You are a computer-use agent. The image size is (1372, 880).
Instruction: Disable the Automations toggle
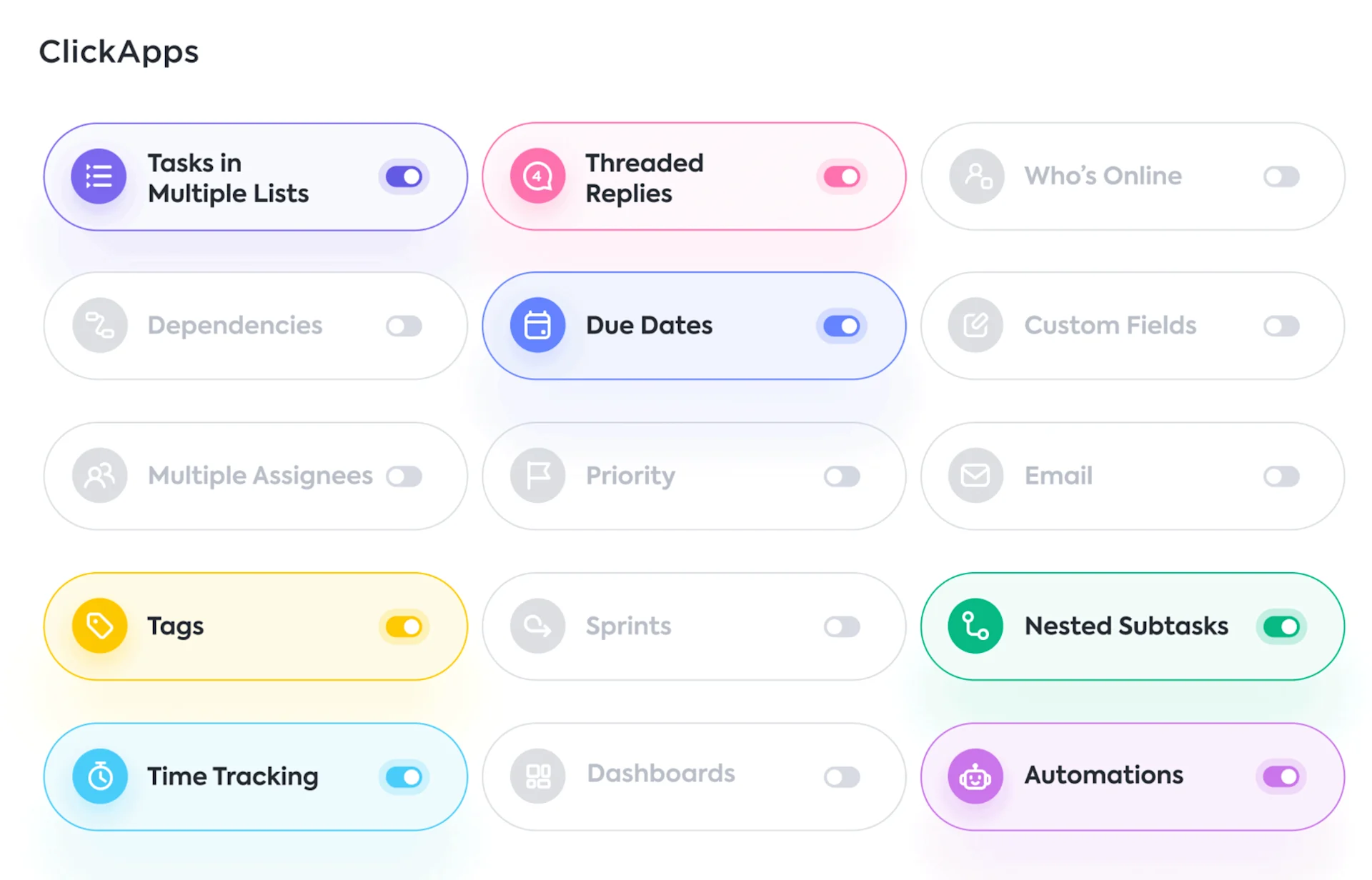pyautogui.click(x=1281, y=776)
